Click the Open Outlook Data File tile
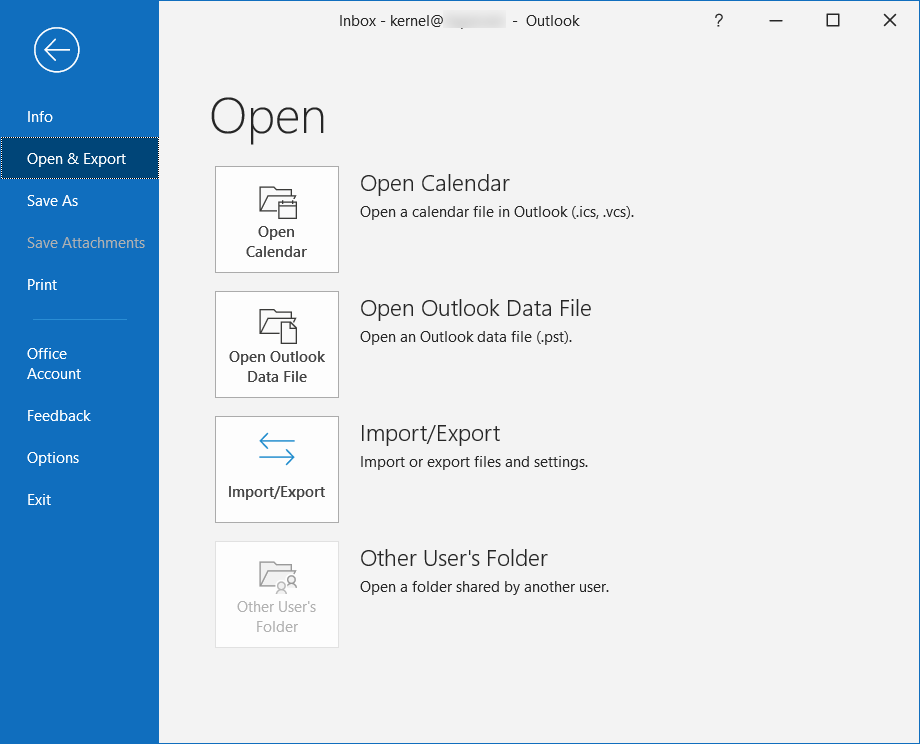 click(x=277, y=344)
